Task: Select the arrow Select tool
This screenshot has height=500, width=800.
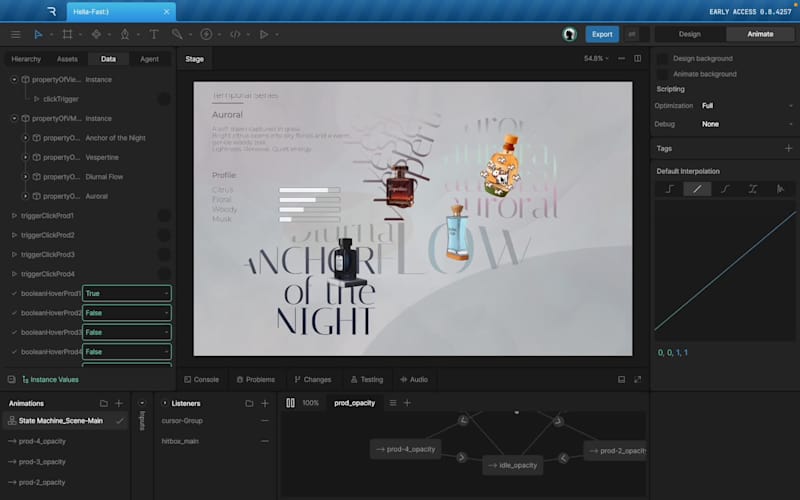Action: [x=38, y=34]
